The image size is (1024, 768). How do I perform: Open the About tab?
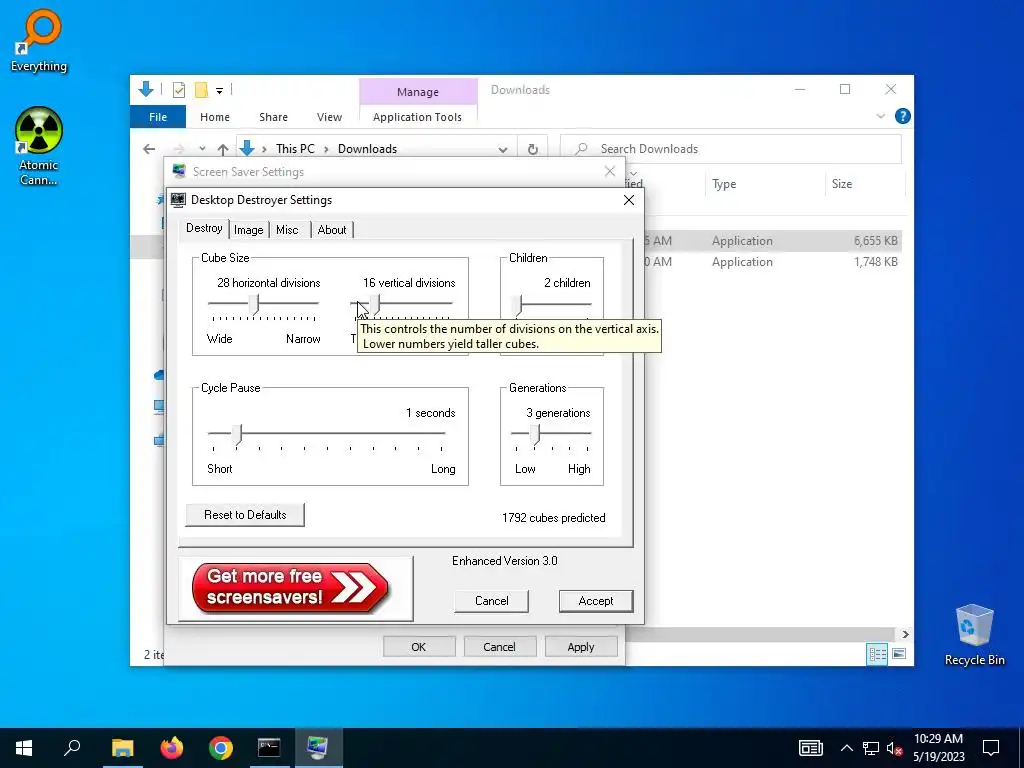(332, 230)
